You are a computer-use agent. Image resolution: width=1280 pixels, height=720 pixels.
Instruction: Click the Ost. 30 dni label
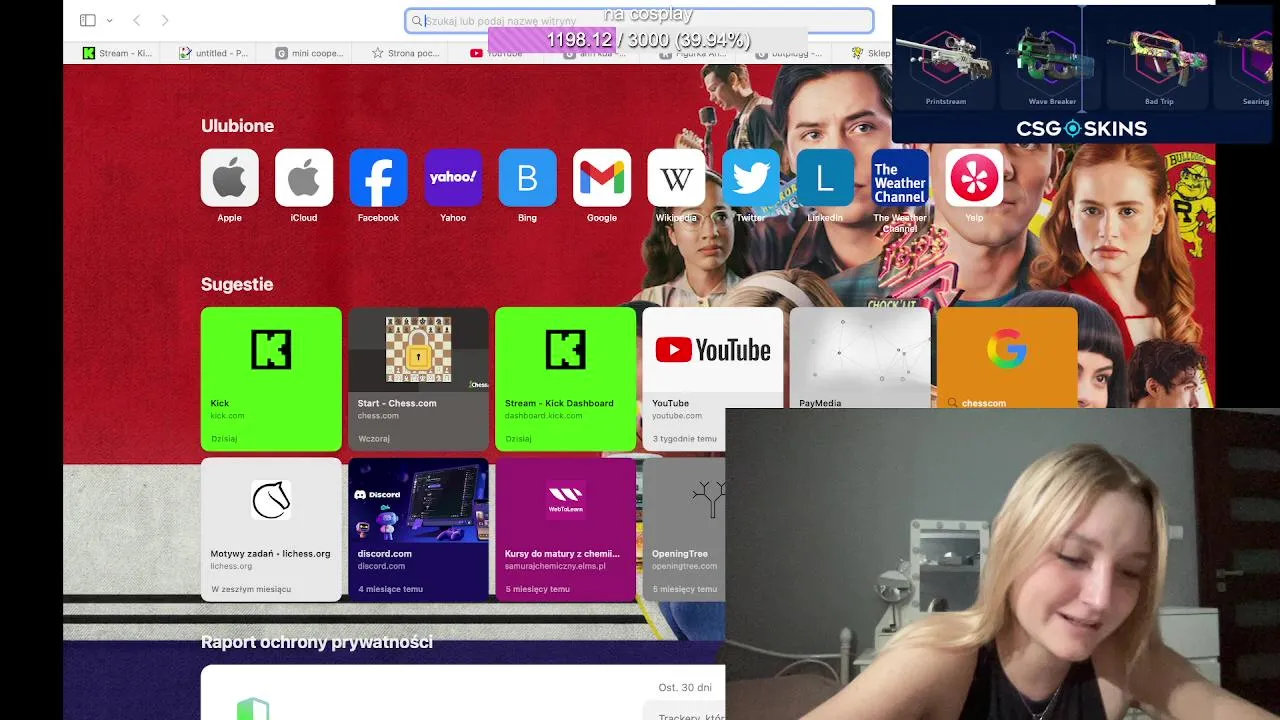pos(685,687)
